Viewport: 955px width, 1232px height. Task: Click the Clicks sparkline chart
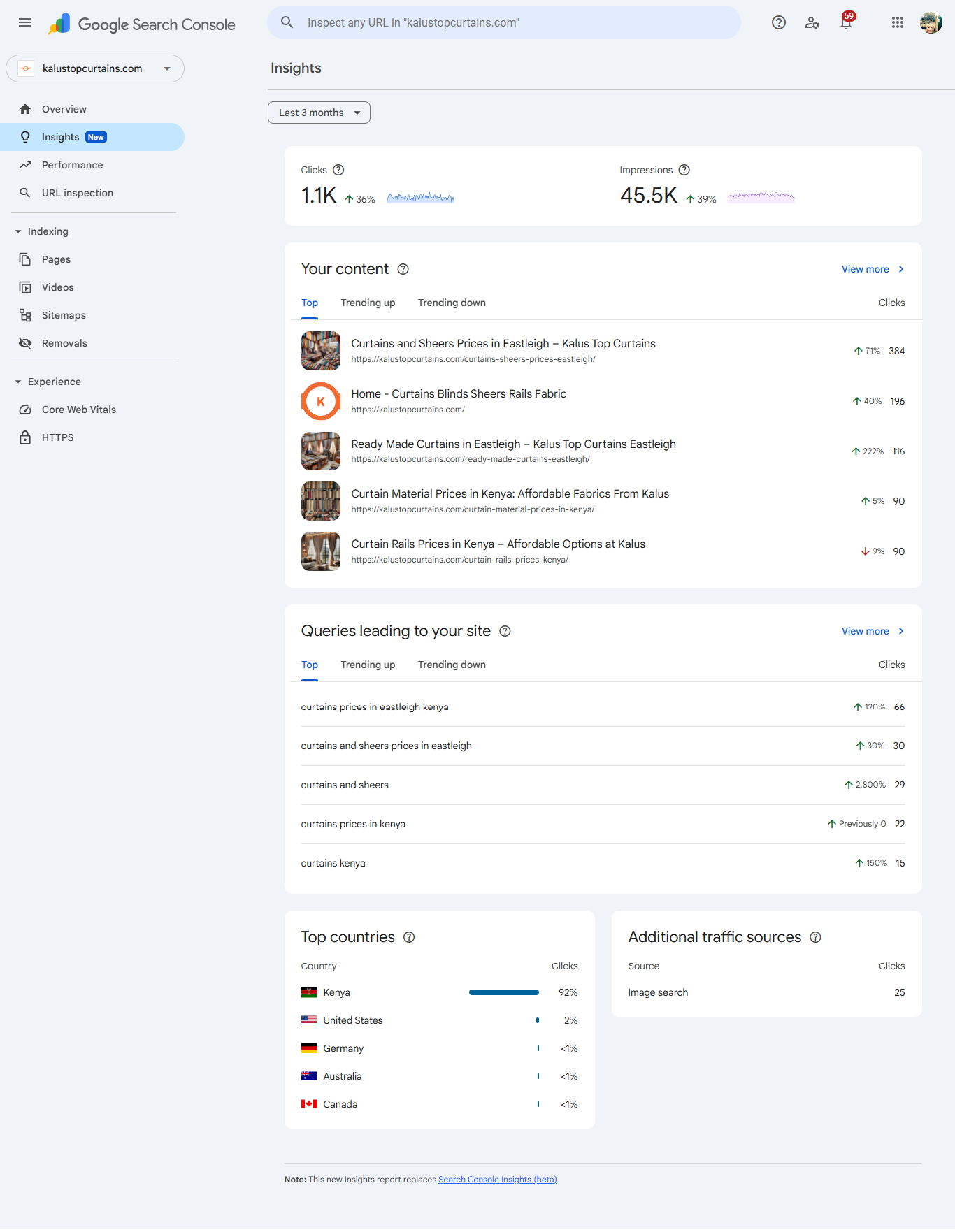[x=420, y=198]
